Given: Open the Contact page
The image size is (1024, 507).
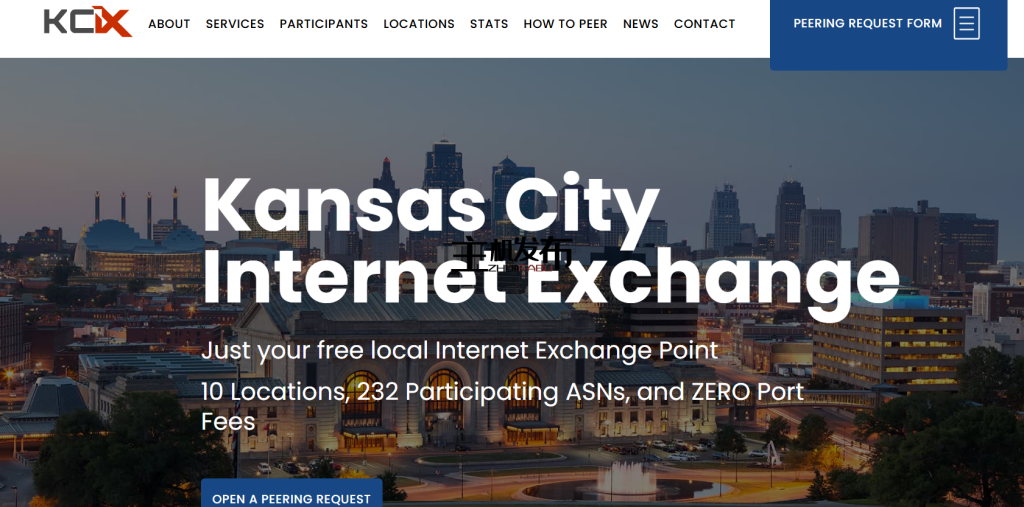Looking at the screenshot, I should 705,24.
